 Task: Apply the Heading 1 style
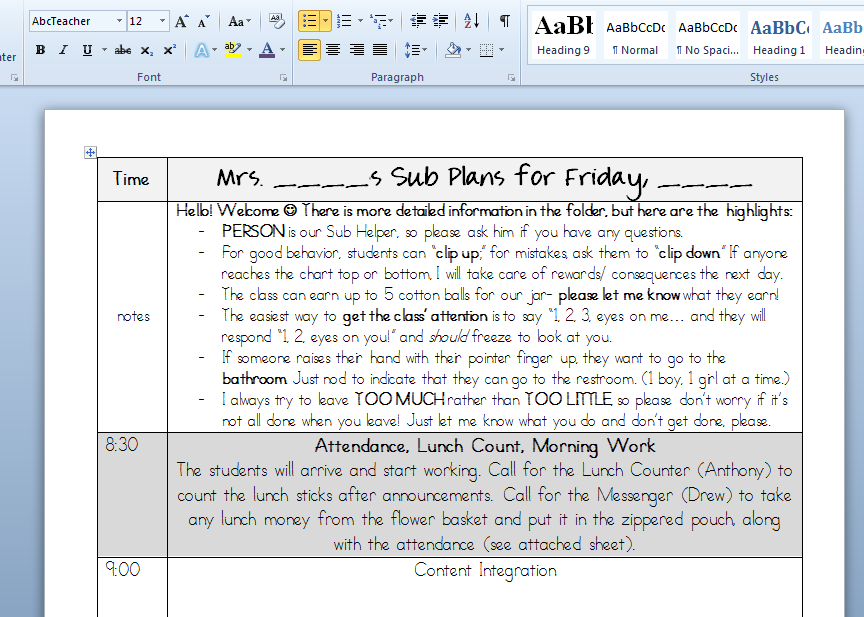780,36
